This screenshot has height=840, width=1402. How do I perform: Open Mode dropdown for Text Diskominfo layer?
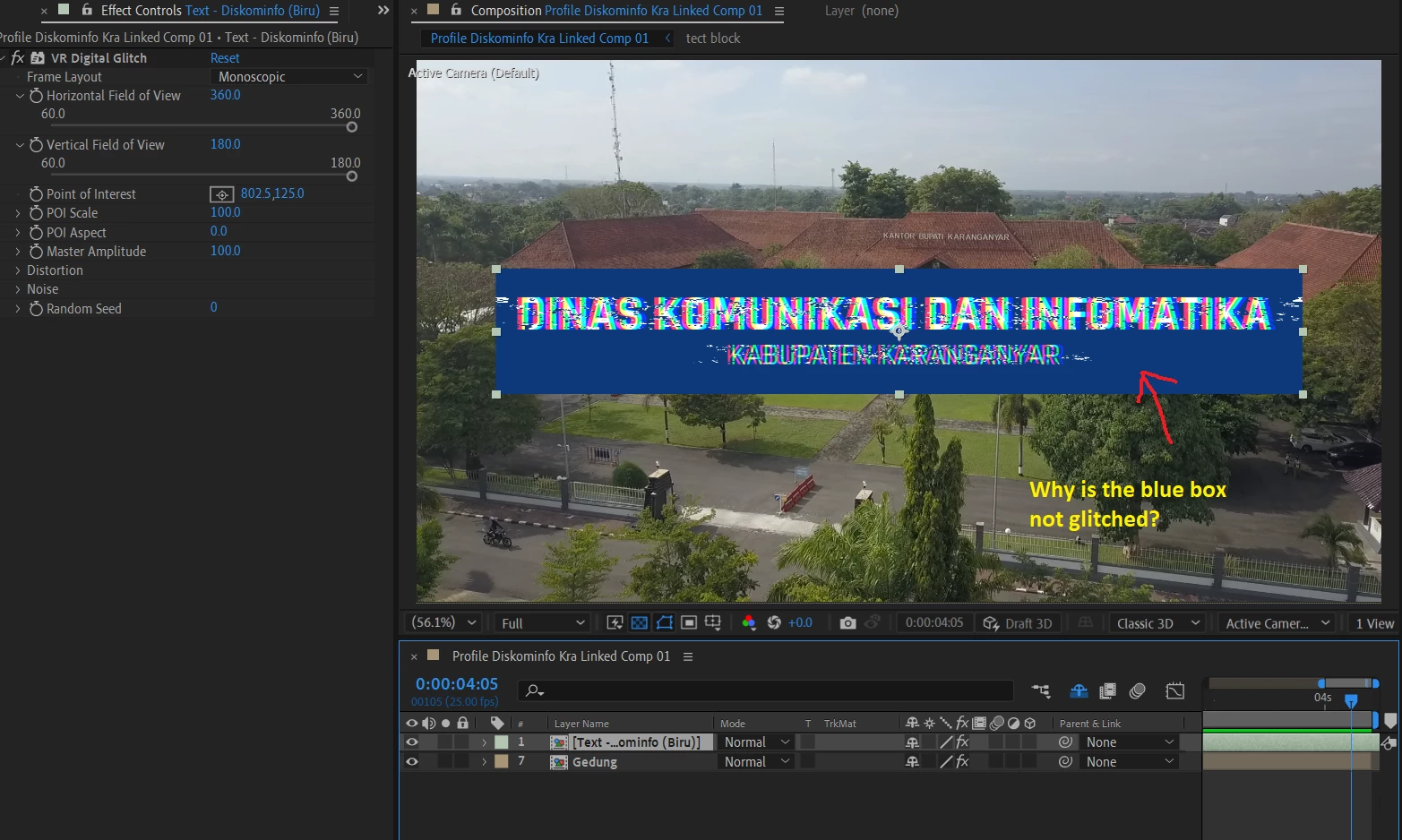(756, 742)
